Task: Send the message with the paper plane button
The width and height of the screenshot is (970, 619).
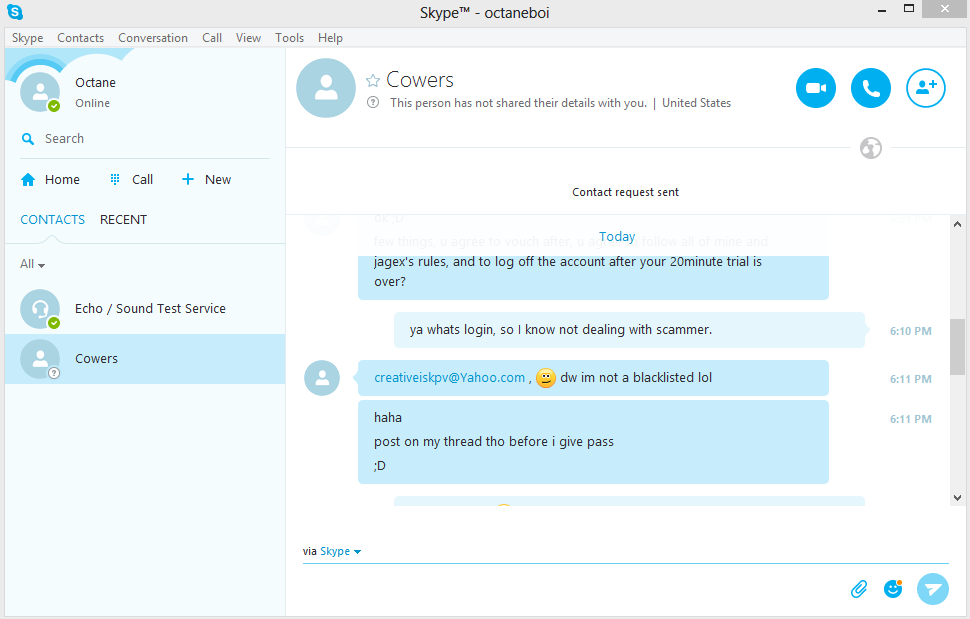Action: 932,589
